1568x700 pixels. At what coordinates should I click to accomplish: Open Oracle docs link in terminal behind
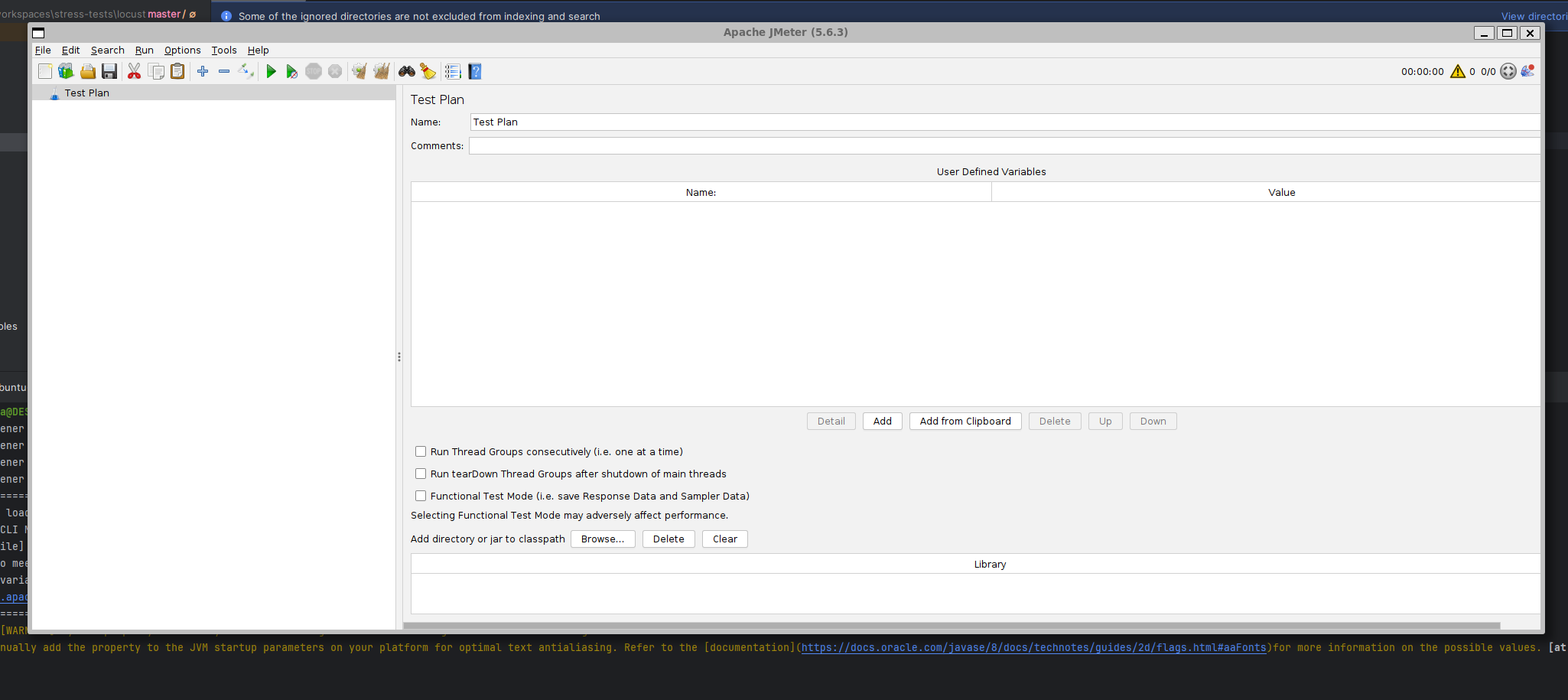point(1034,647)
